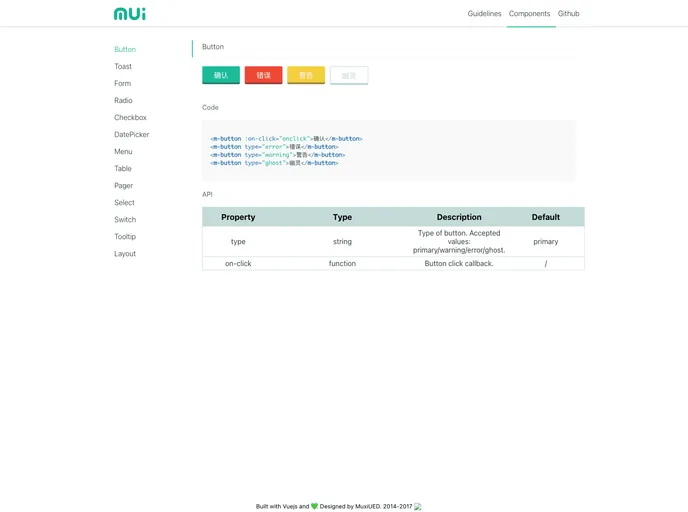The width and height of the screenshot is (688, 512).
Task: Open the Guidelines nav item
Action: click(484, 14)
